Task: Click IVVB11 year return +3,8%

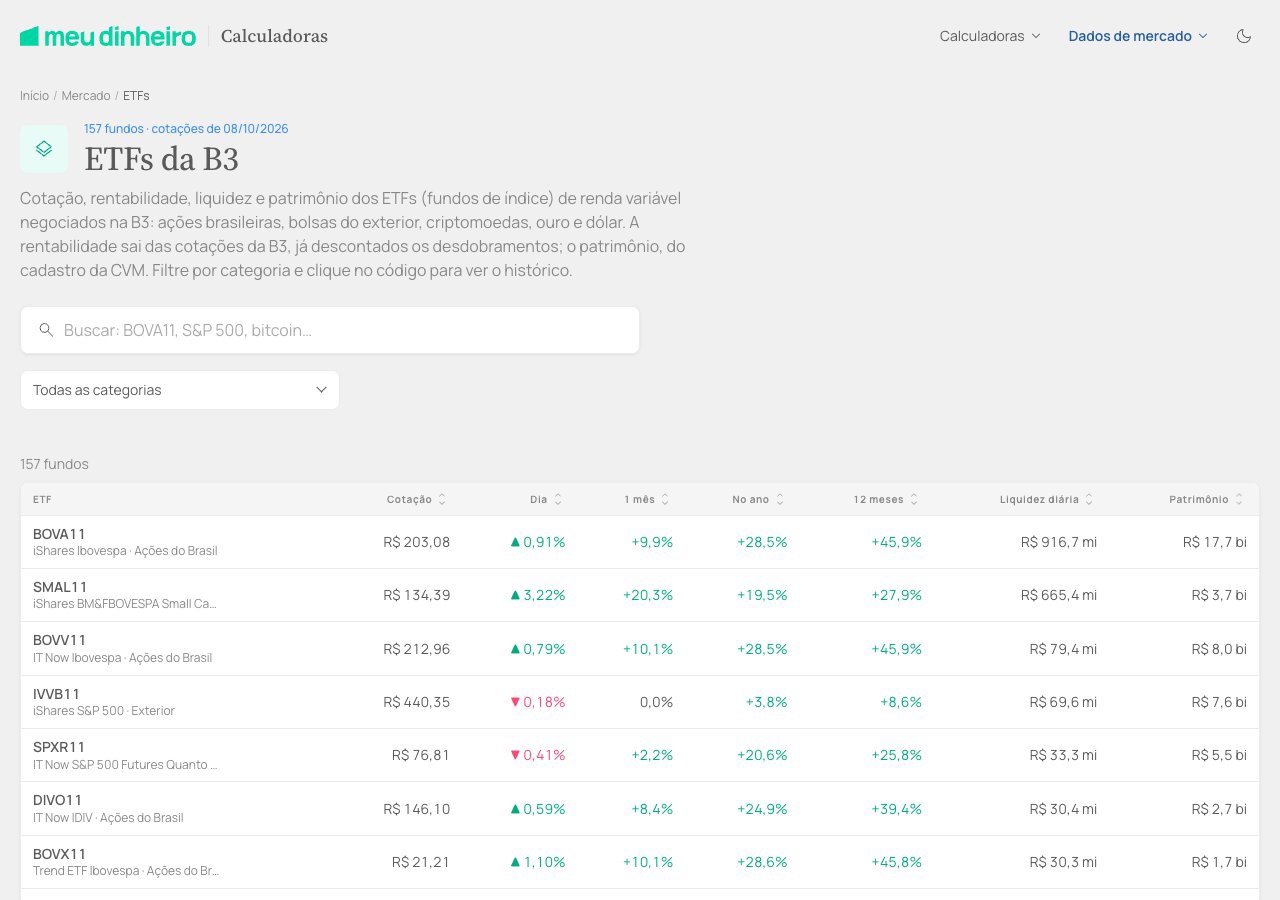Action: tap(766, 702)
